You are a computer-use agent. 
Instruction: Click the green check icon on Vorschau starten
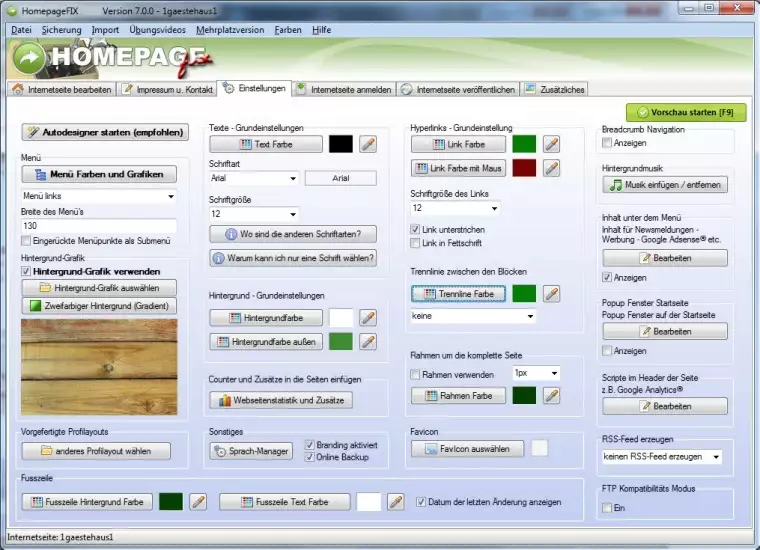643,112
